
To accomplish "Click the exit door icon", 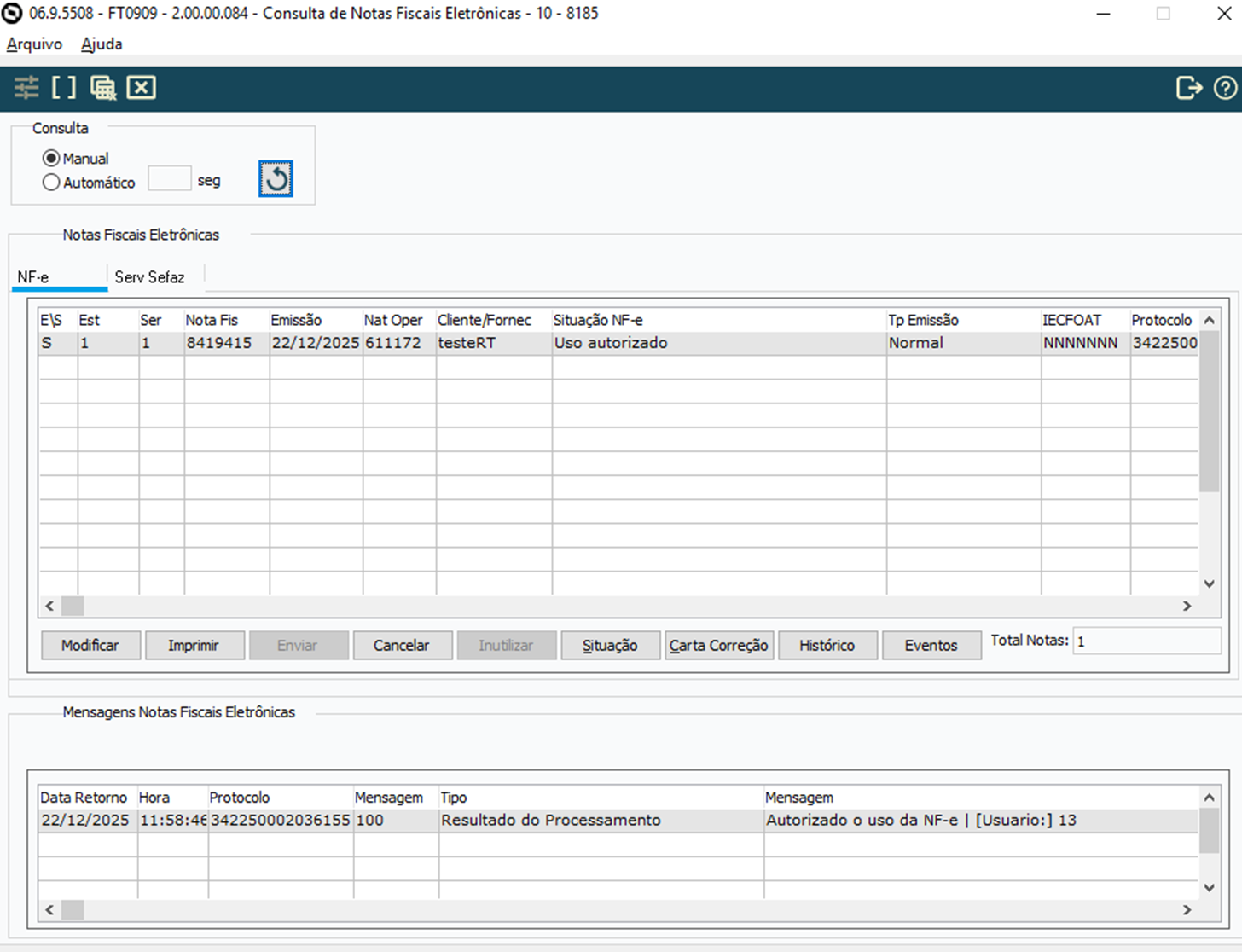I will (x=1189, y=88).
